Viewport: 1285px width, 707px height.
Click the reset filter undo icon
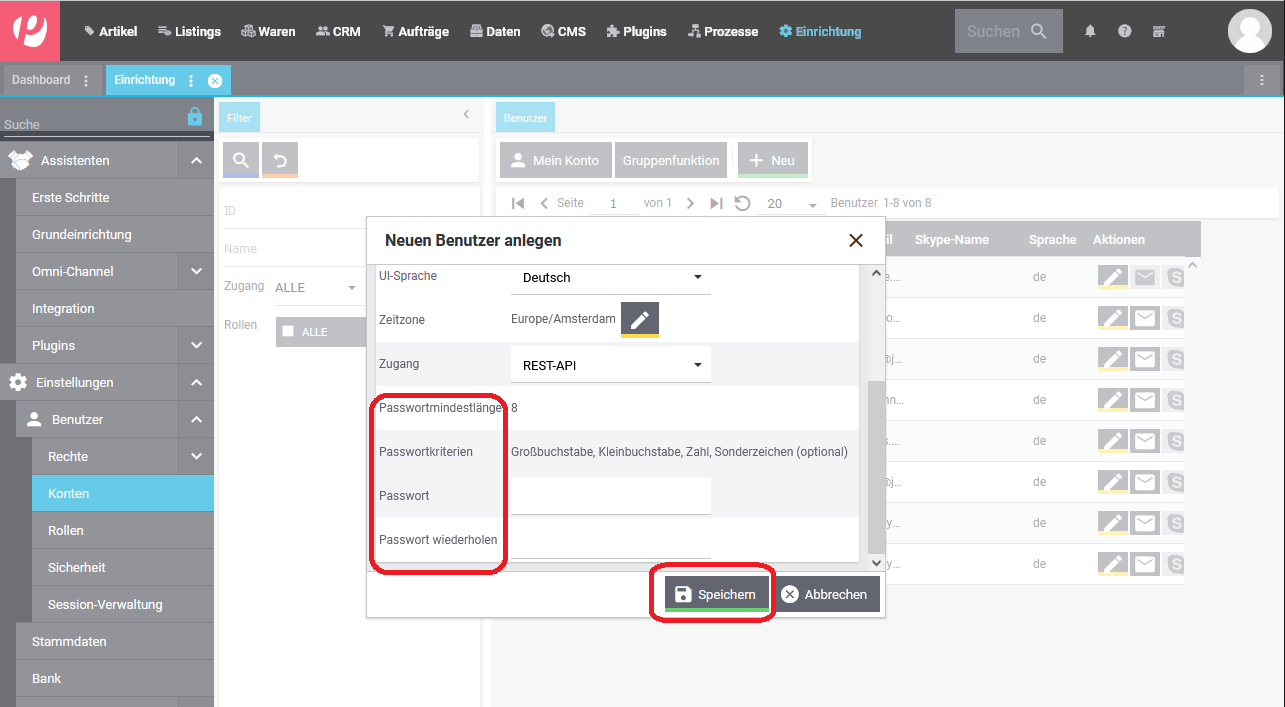tap(280, 160)
